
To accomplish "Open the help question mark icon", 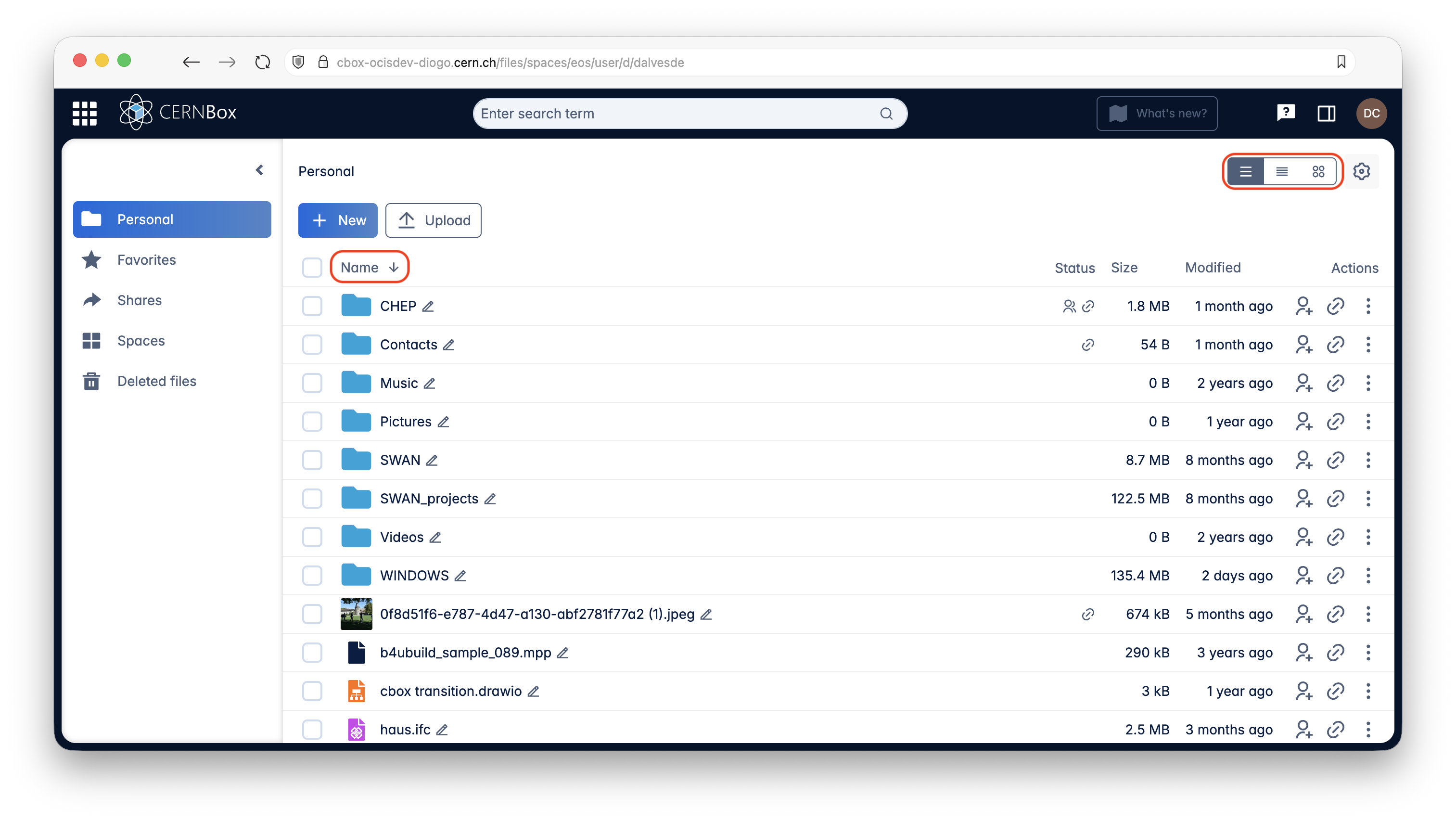I will click(1285, 113).
